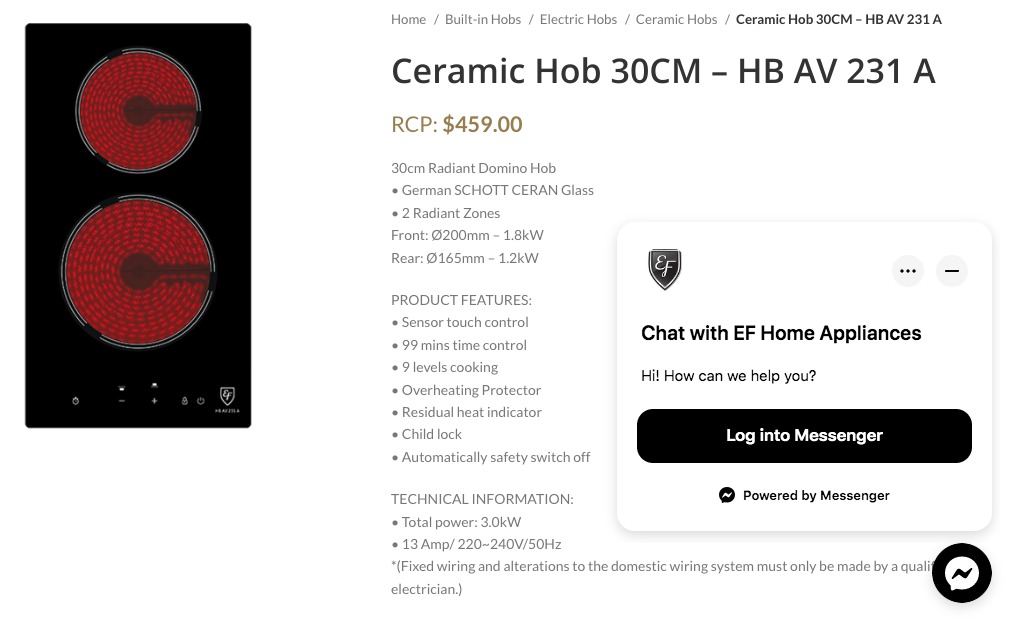Select the price $459.00
The image size is (1015, 627).
click(x=482, y=123)
